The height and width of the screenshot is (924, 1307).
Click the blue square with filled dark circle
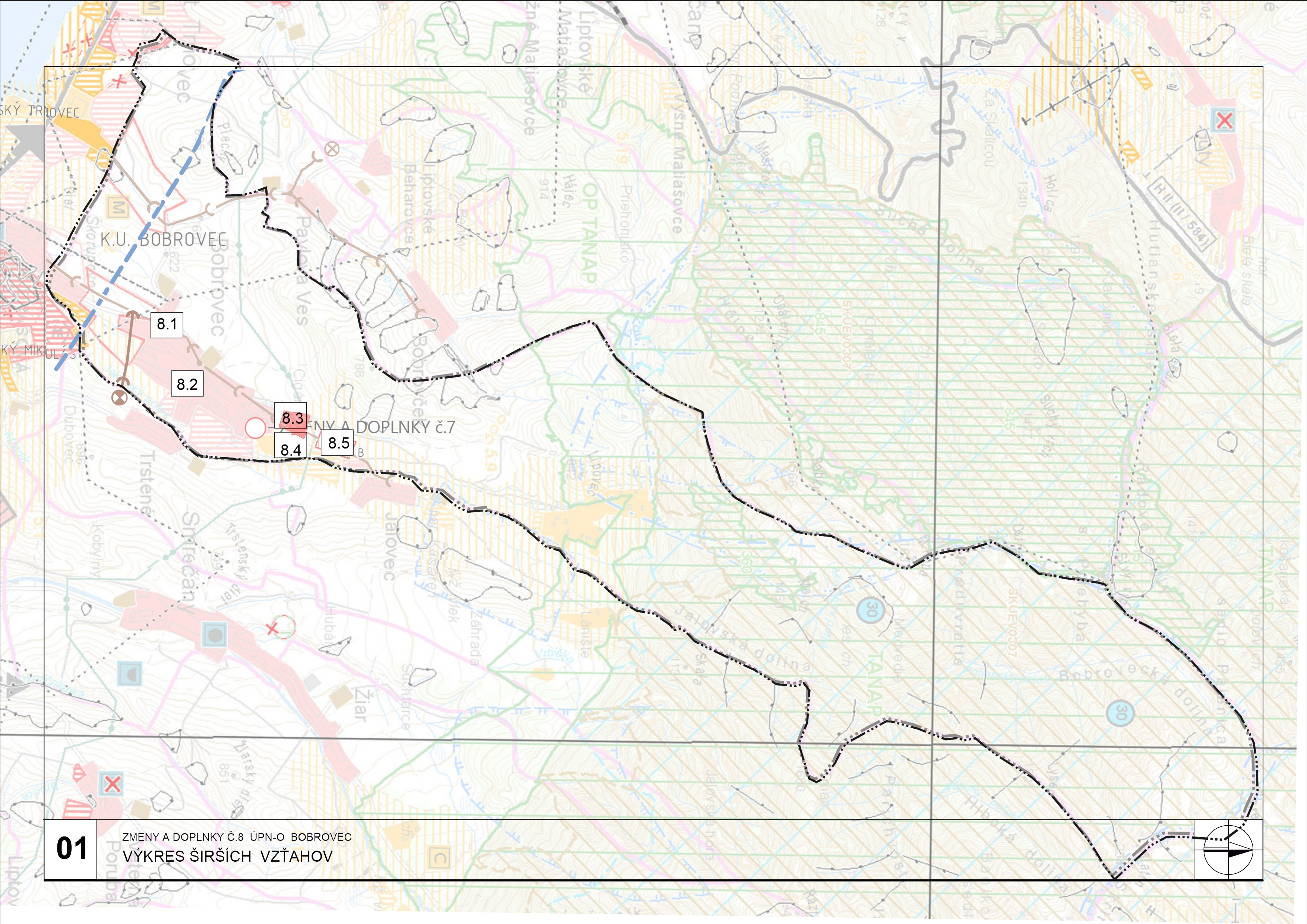point(214,634)
